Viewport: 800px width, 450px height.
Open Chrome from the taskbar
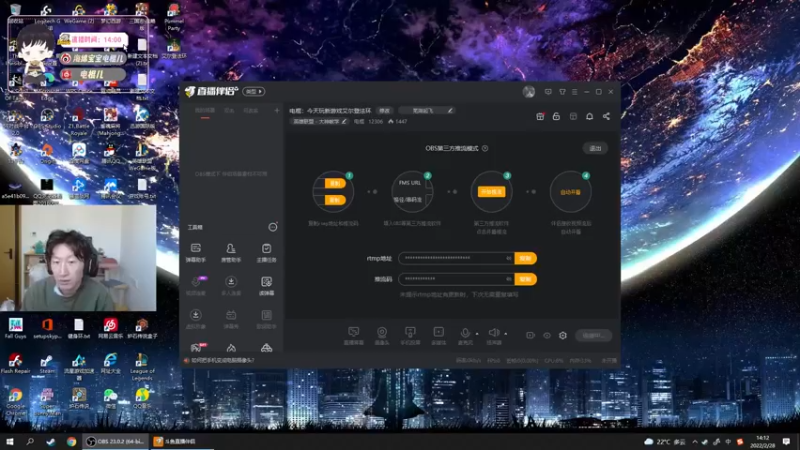coord(71,441)
